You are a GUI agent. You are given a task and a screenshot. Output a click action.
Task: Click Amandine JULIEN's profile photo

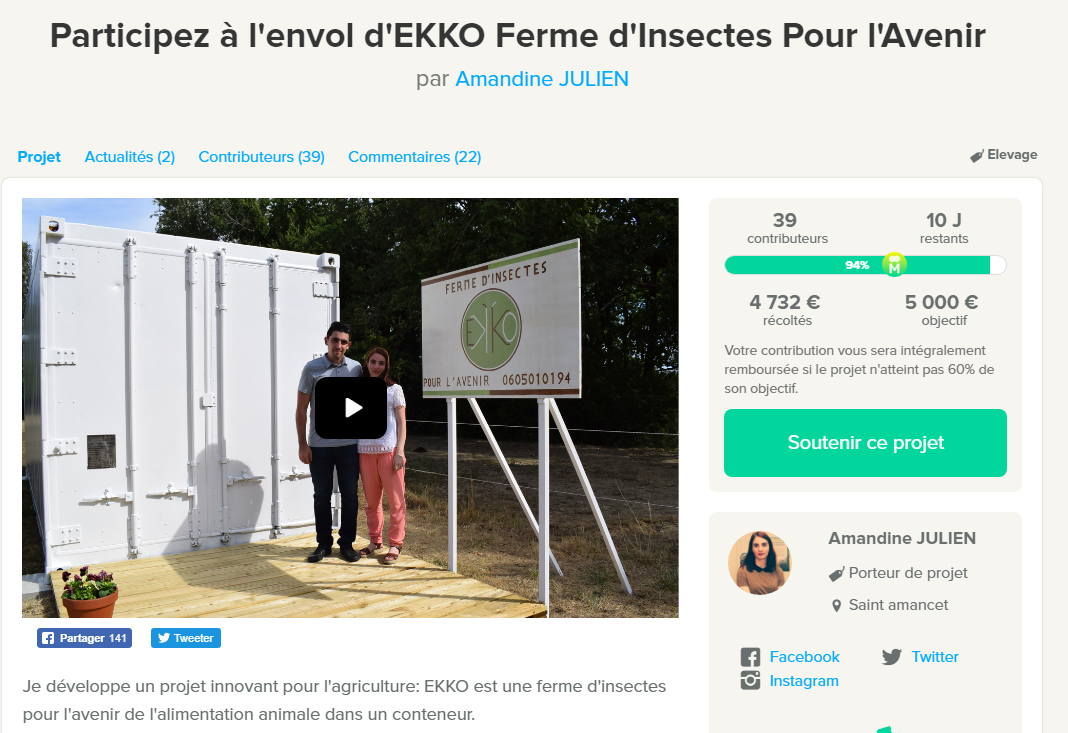[759, 563]
